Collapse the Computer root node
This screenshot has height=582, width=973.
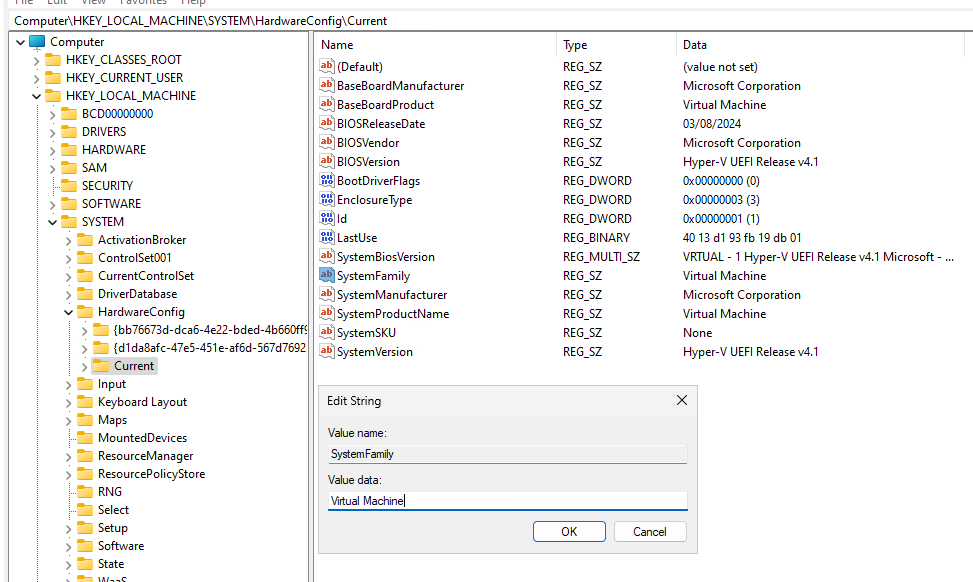(x=20, y=42)
